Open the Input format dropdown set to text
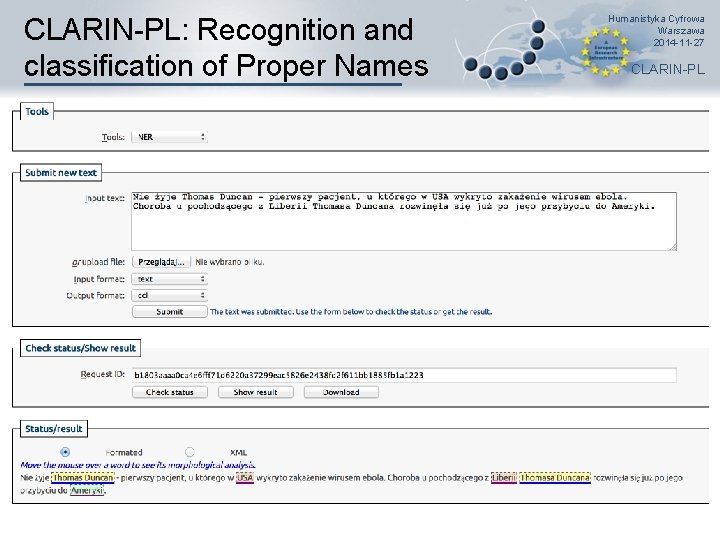This screenshot has height=540, width=720. 169,279
